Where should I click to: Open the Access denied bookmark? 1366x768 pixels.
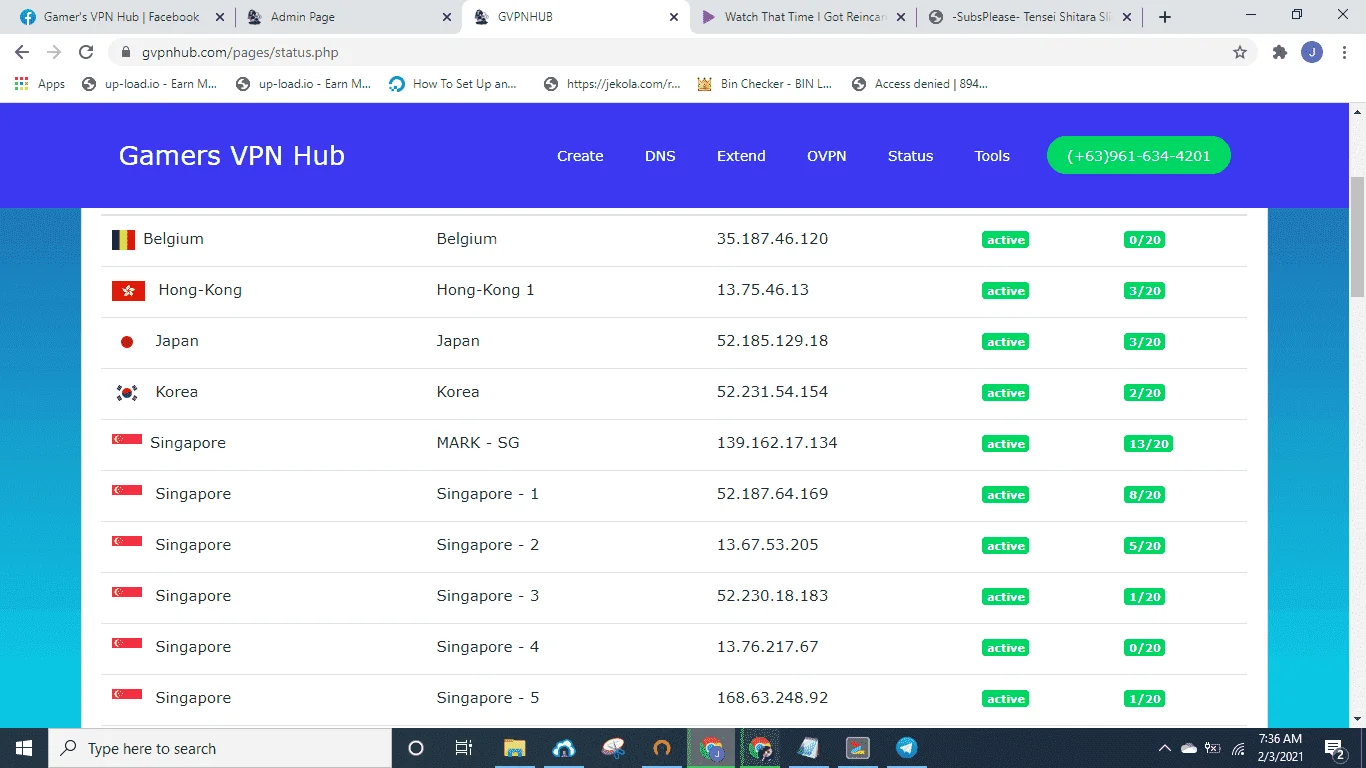[x=920, y=84]
